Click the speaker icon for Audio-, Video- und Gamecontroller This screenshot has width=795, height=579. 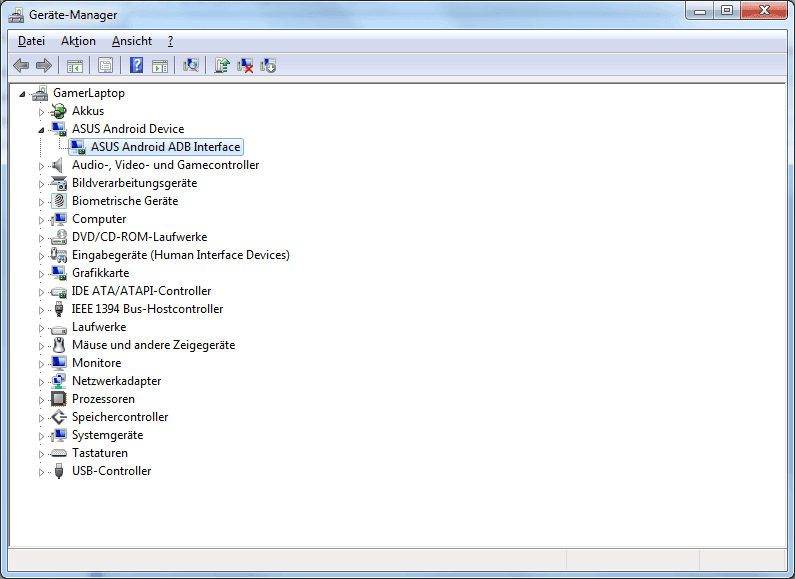tap(58, 165)
